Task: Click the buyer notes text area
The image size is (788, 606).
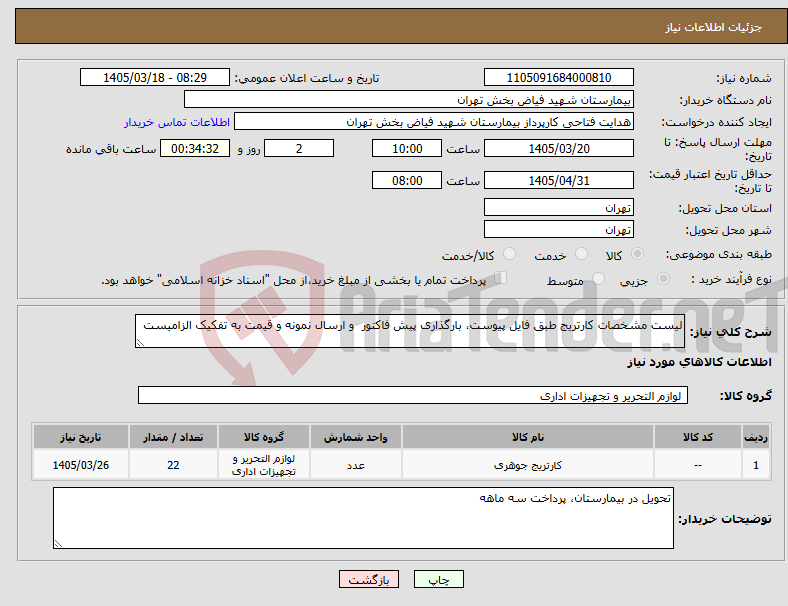Action: 363,518
